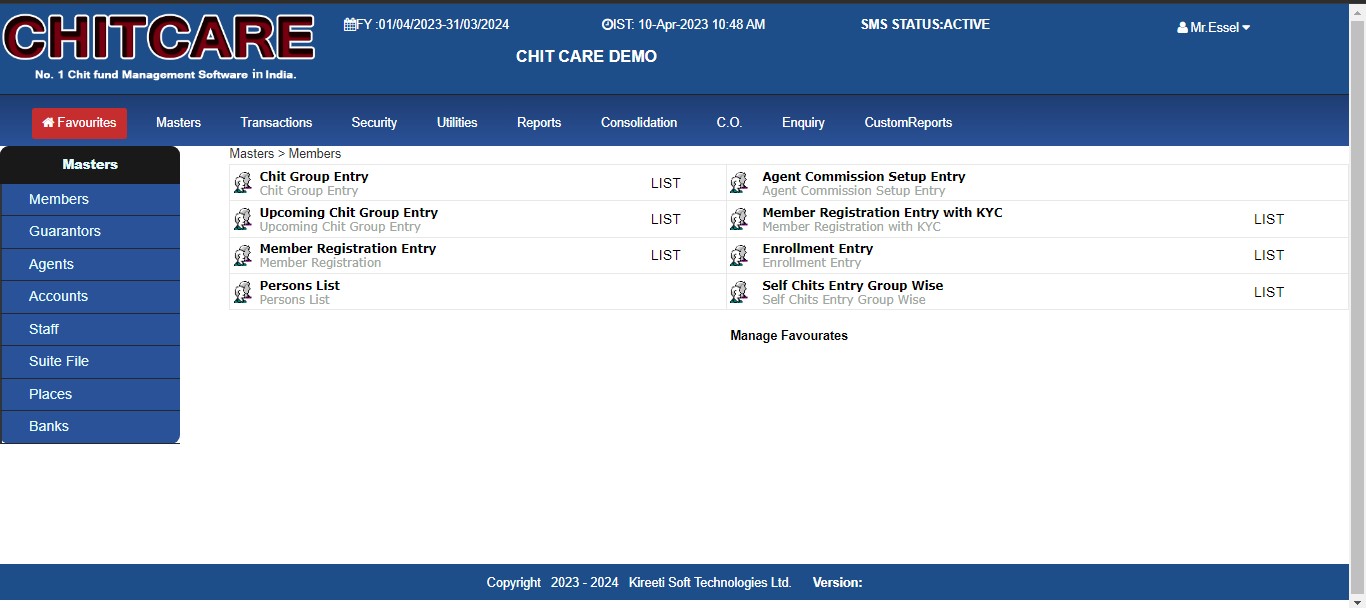Open LIST for Chit Group Entry
Image resolution: width=1366 pixels, height=608 pixels.
point(665,183)
